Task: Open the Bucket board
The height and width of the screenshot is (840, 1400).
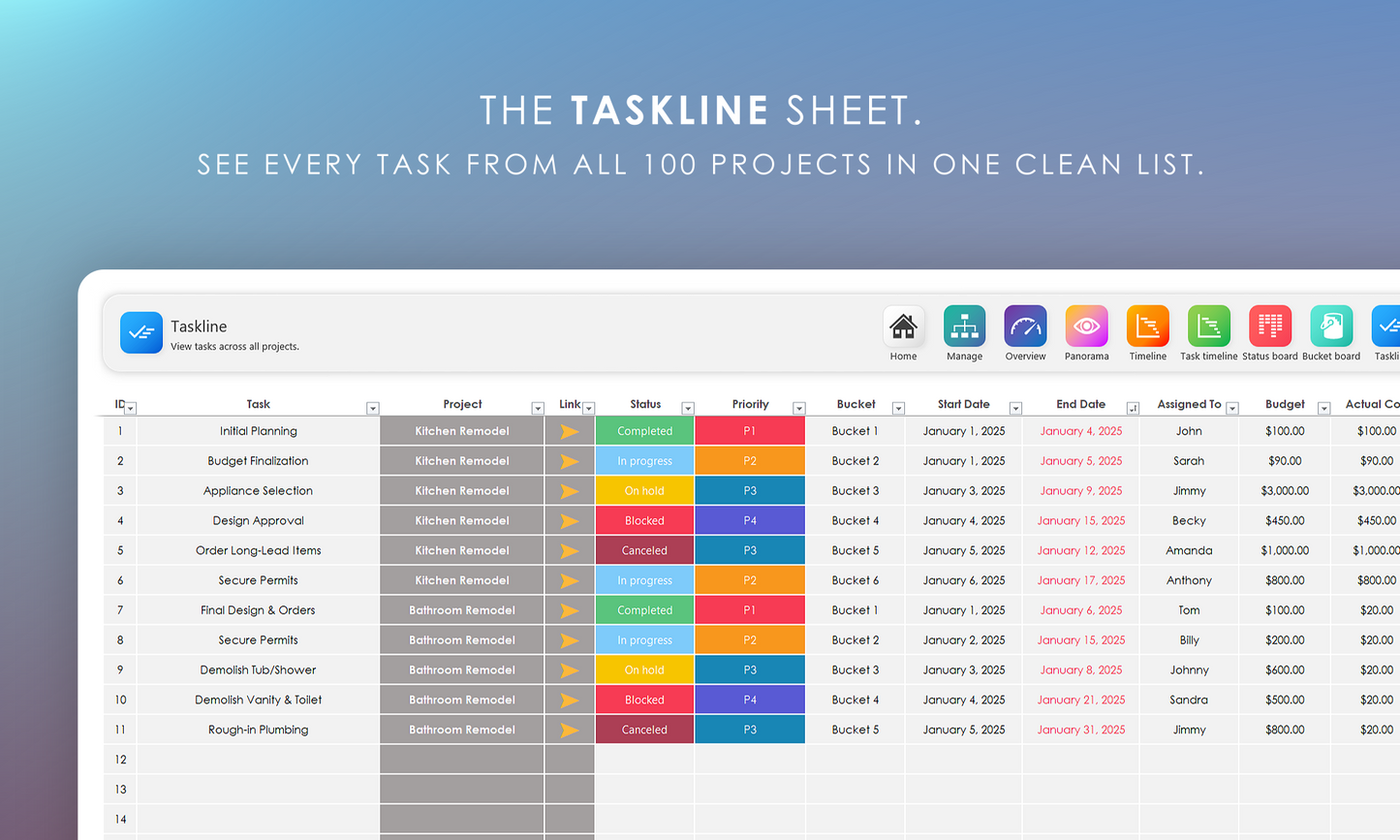Action: point(1330,327)
